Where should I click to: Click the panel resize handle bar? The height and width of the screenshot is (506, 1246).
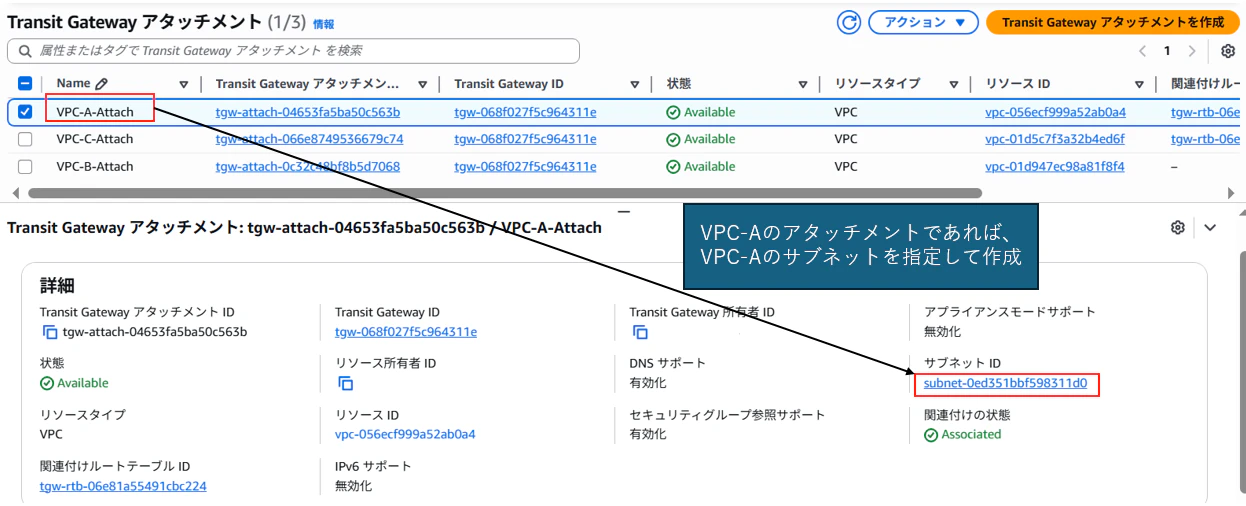[x=623, y=211]
